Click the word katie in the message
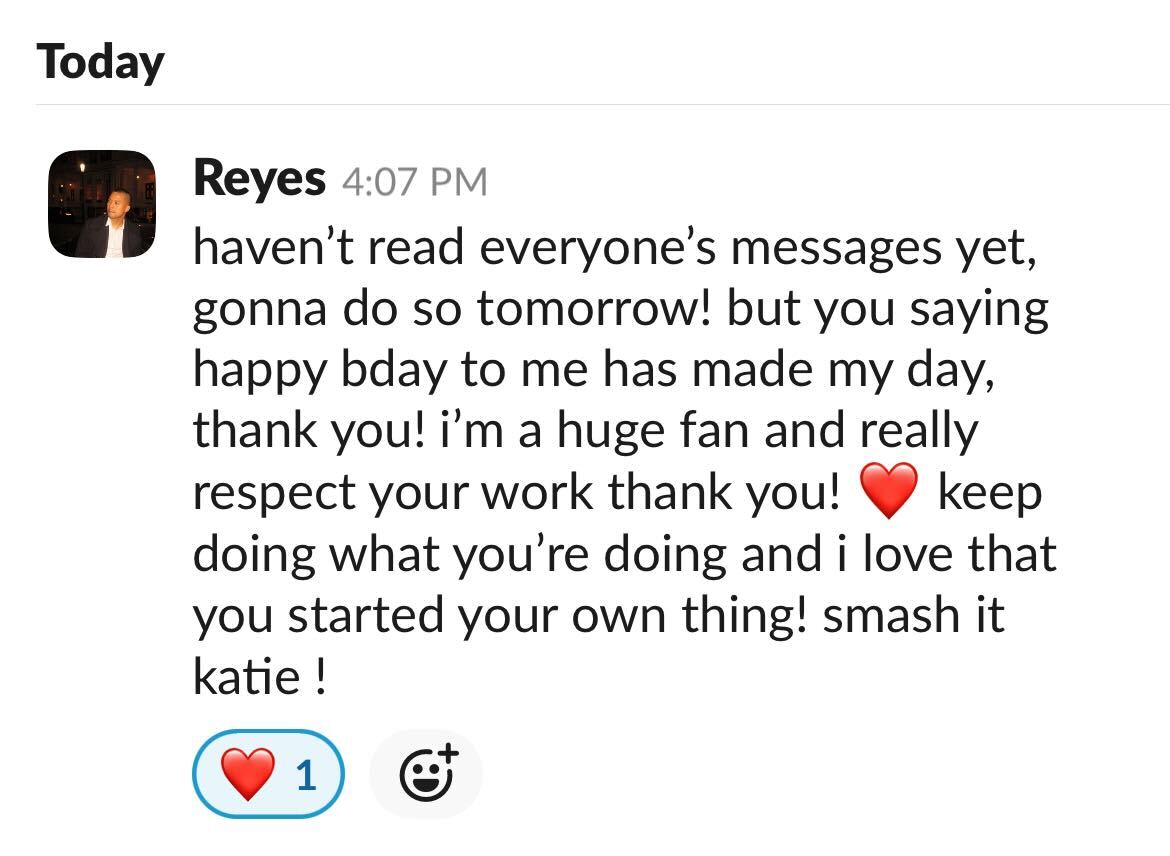Image resolution: width=1170 pixels, height=856 pixels. pos(246,676)
